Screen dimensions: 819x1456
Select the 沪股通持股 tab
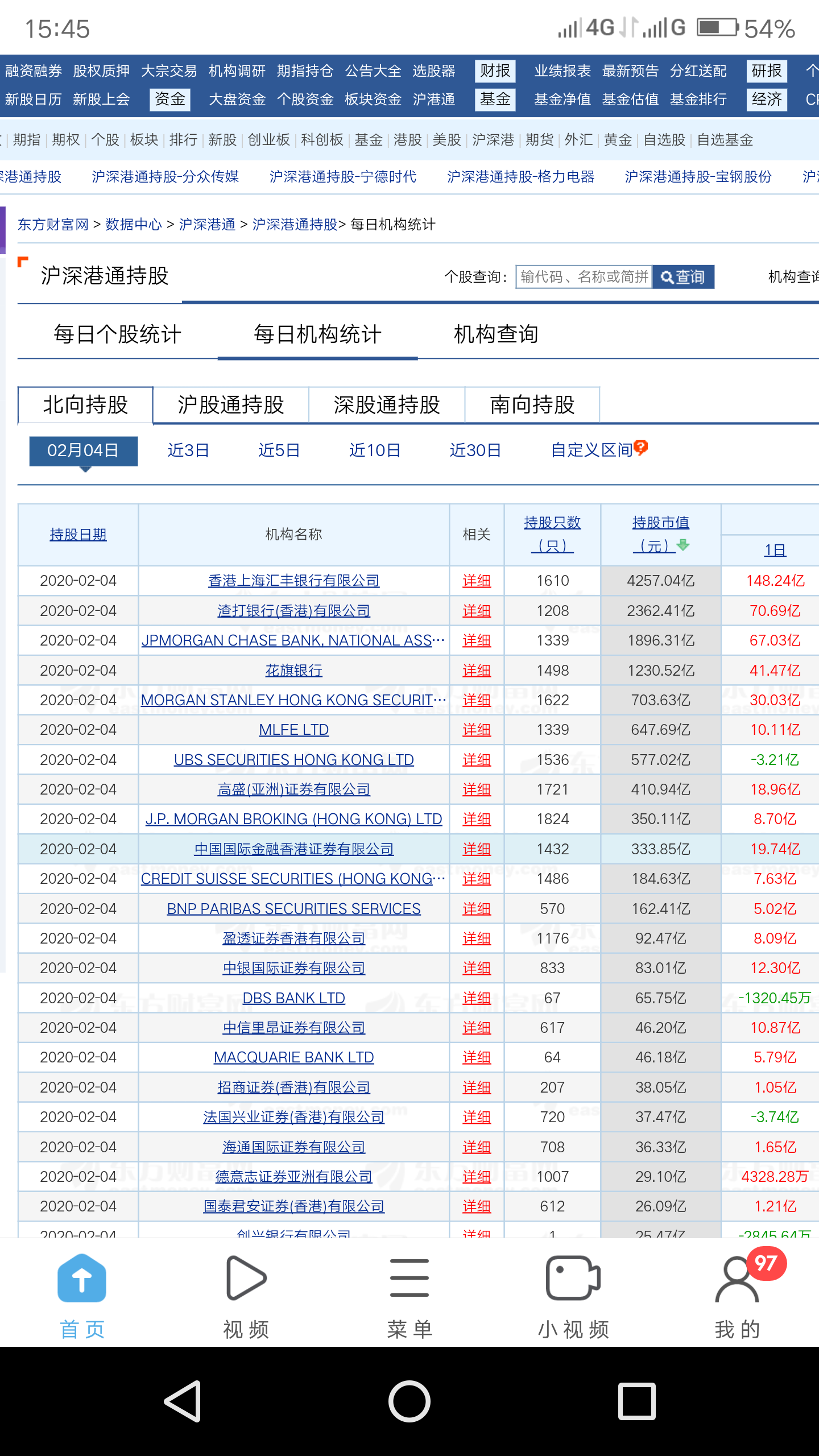tap(231, 405)
